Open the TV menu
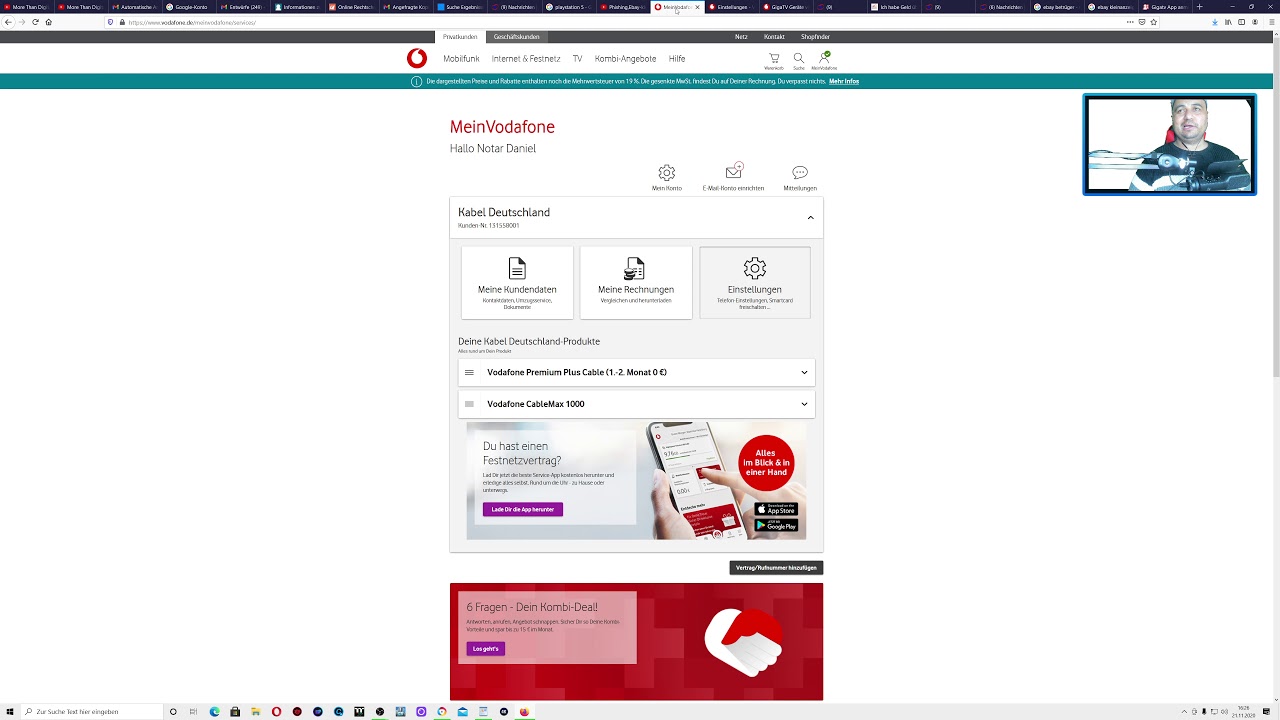The width and height of the screenshot is (1280, 720). pos(577,59)
